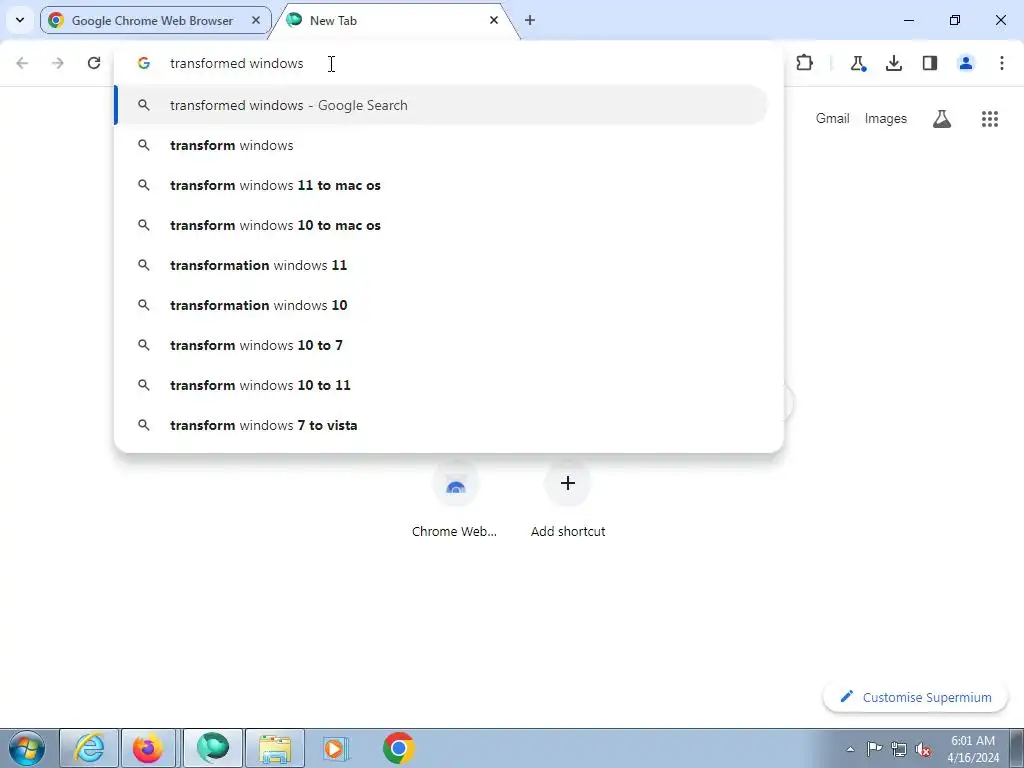
Task: Open the Downloads toolbar icon
Action: [x=894, y=63]
